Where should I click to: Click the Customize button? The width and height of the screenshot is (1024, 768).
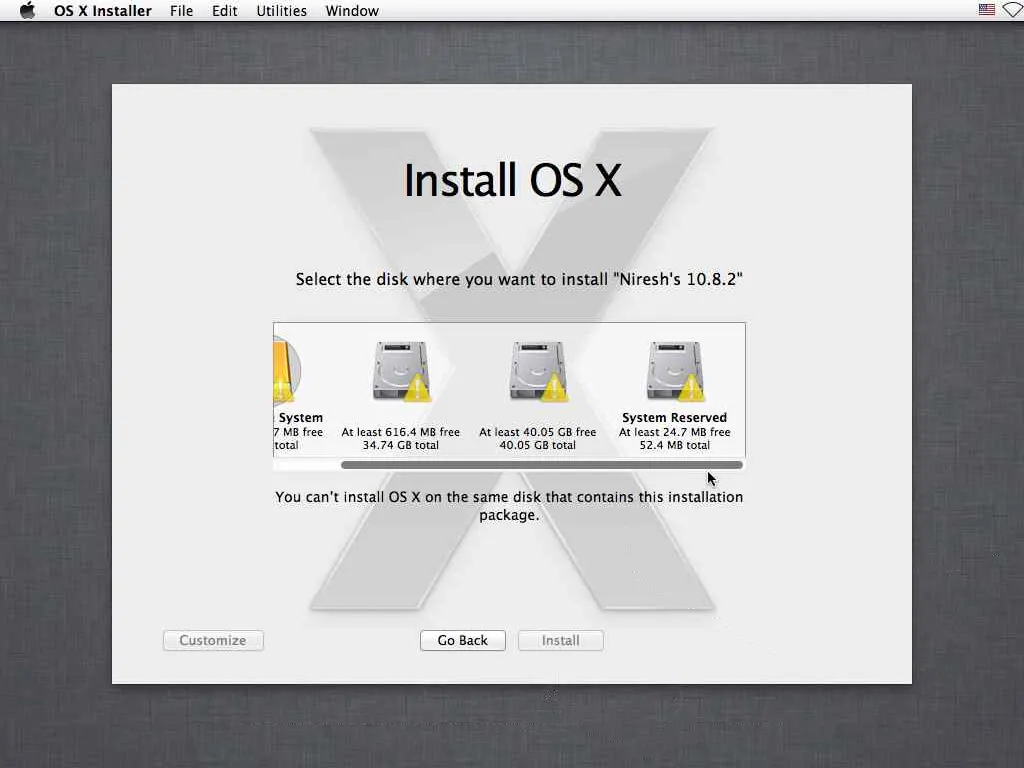click(x=213, y=641)
